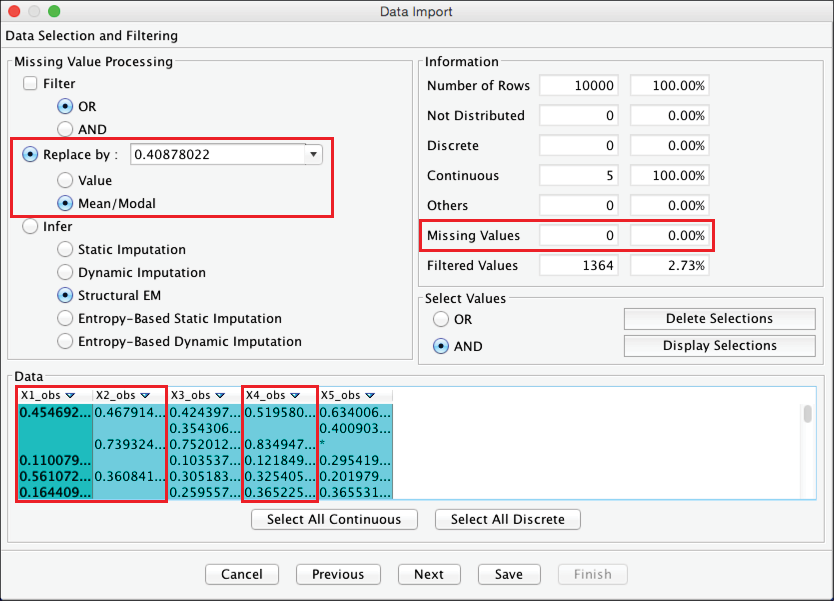This screenshot has width=834, height=601.
Task: Select the Value radio button
Action: coord(66,181)
